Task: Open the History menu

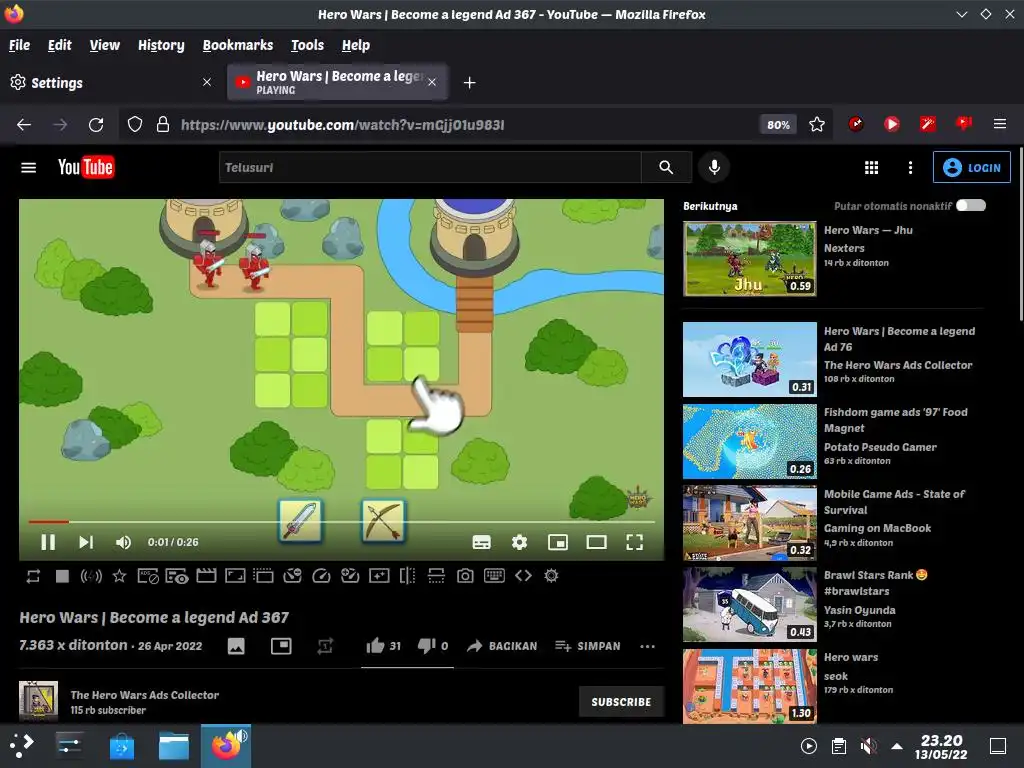Action: pyautogui.click(x=161, y=45)
